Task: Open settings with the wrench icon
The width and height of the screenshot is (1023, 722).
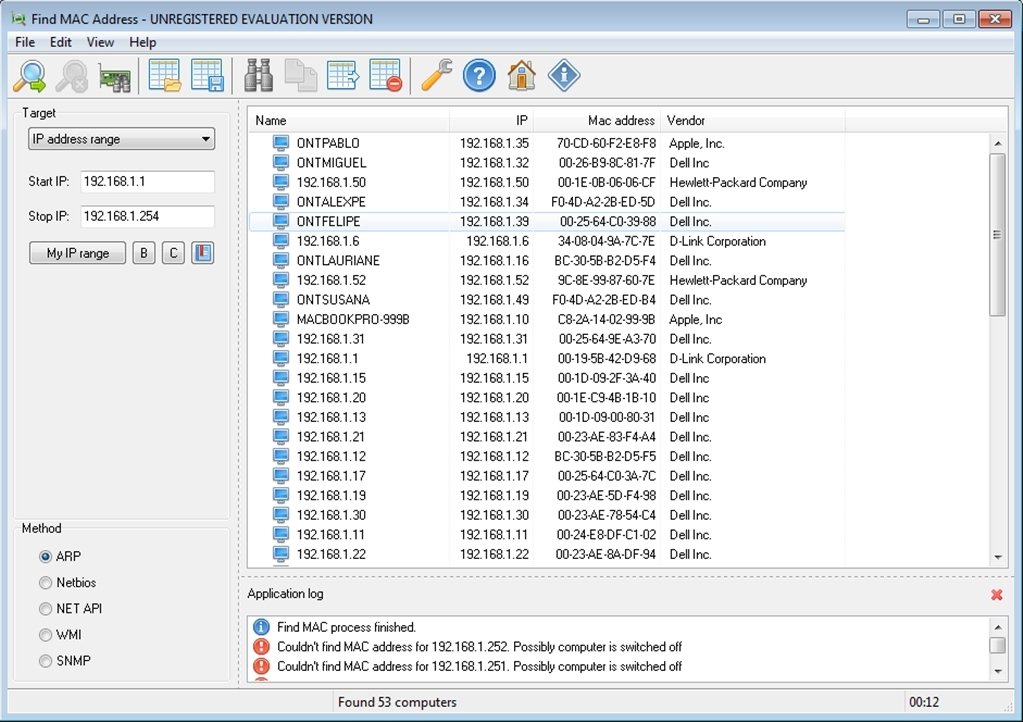Action: pyautogui.click(x=436, y=76)
